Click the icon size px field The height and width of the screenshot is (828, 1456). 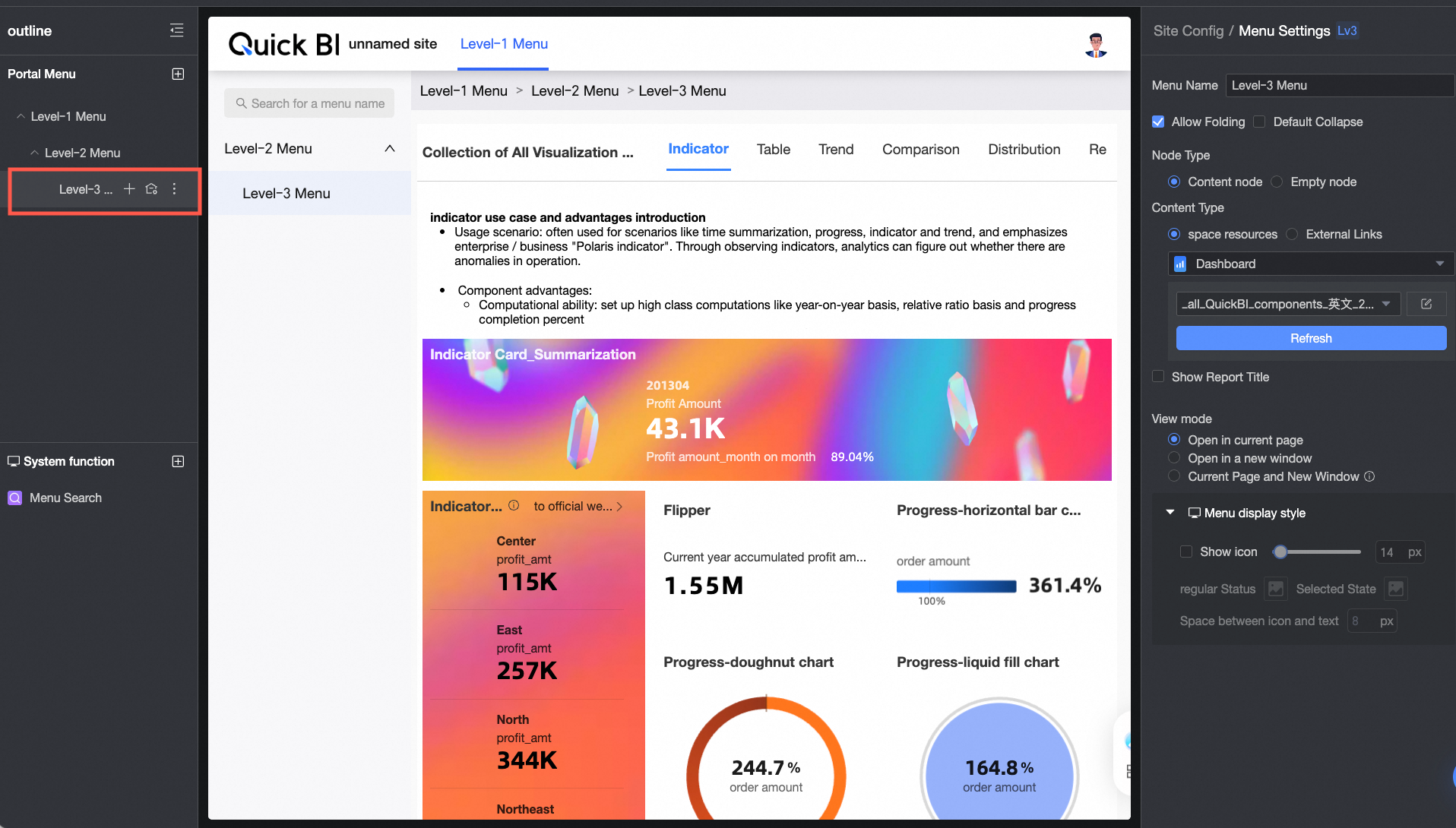point(1400,552)
